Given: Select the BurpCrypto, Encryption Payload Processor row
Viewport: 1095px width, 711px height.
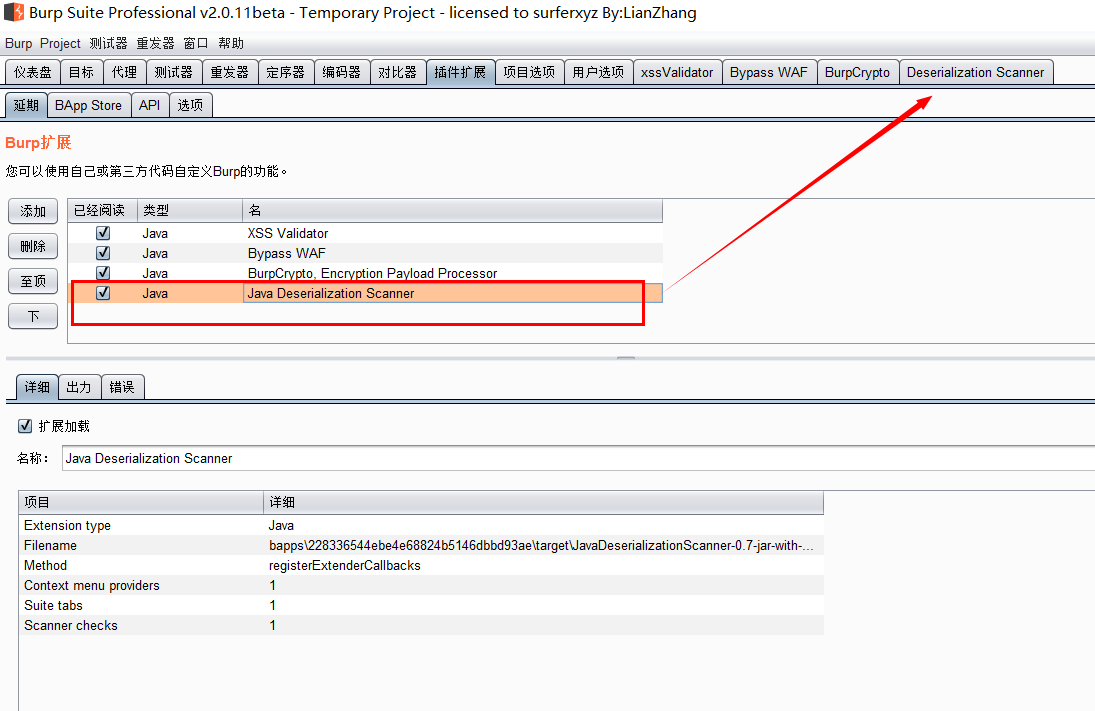Looking at the screenshot, I should point(365,273).
